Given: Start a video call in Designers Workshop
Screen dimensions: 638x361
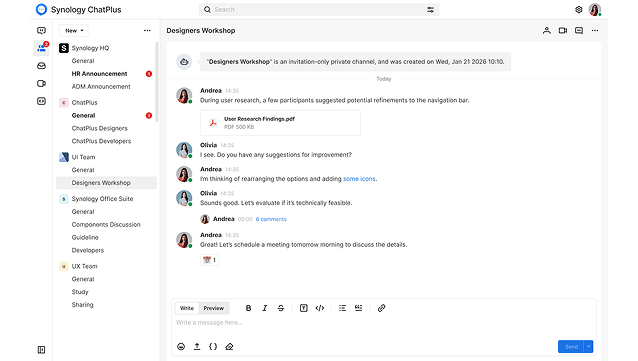Looking at the screenshot, I should tap(563, 31).
